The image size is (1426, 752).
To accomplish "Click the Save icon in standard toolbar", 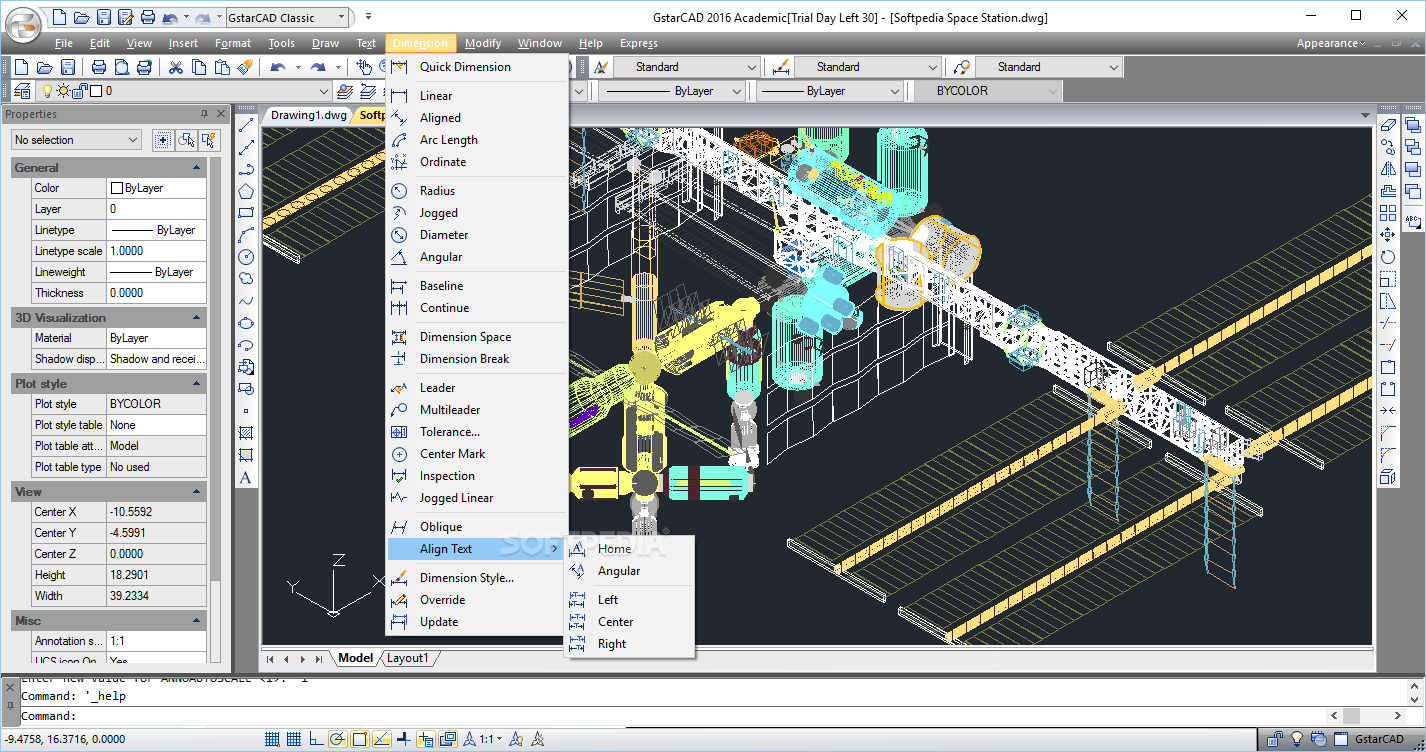I will (67, 67).
